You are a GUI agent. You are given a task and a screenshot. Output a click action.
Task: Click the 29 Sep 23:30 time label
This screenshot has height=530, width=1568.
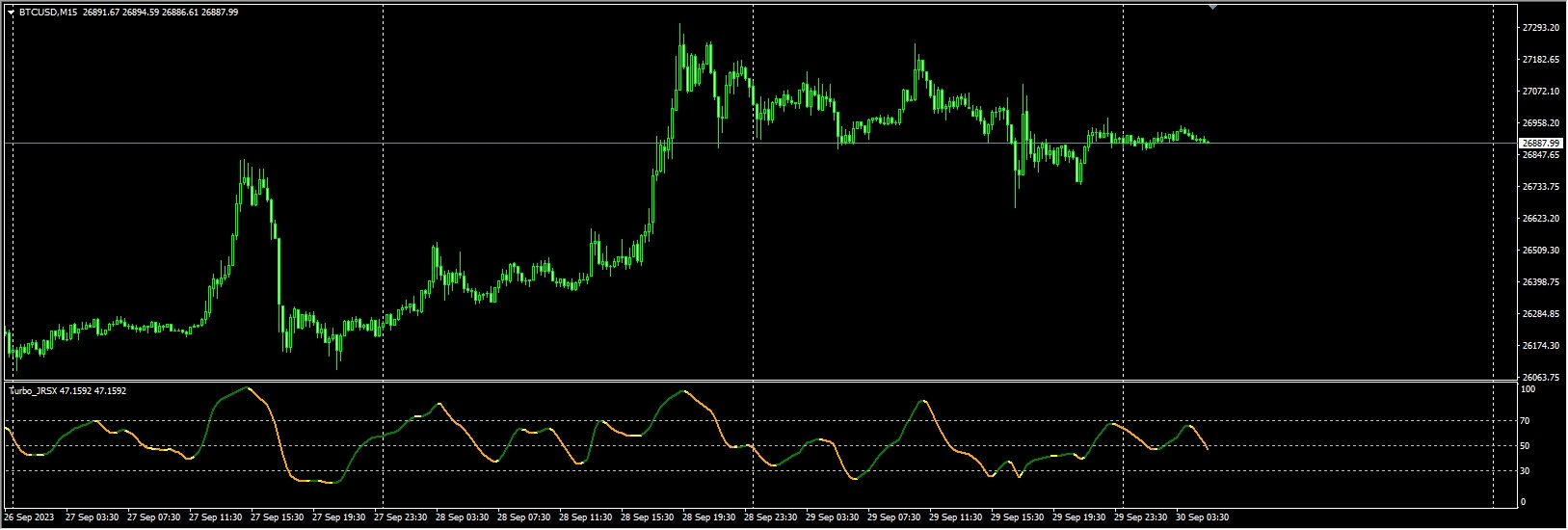[x=1141, y=517]
